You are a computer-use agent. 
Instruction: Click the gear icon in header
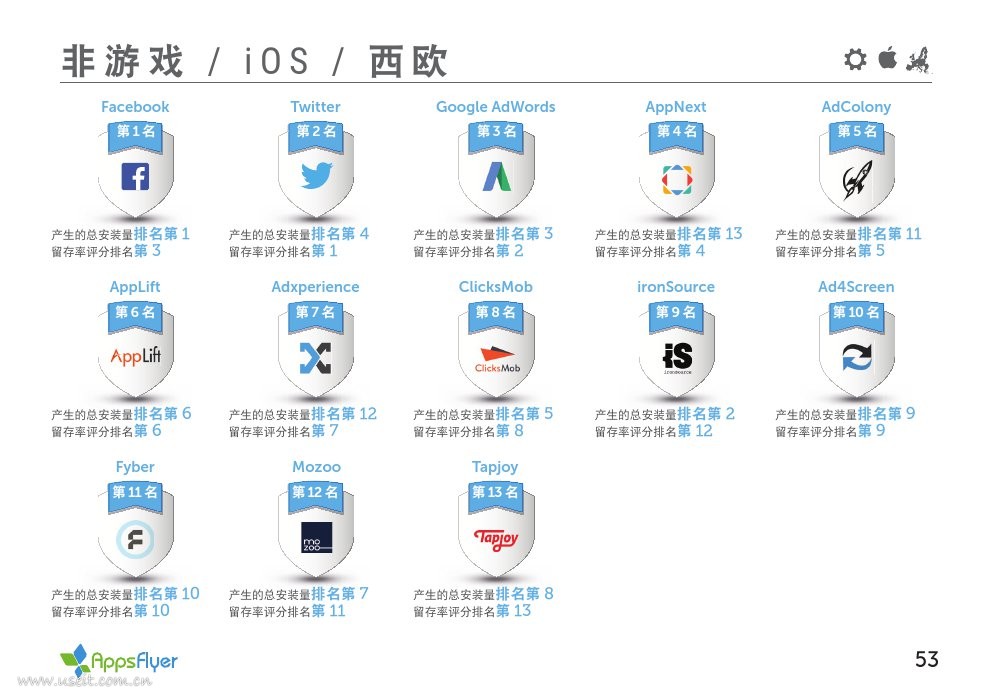855,59
